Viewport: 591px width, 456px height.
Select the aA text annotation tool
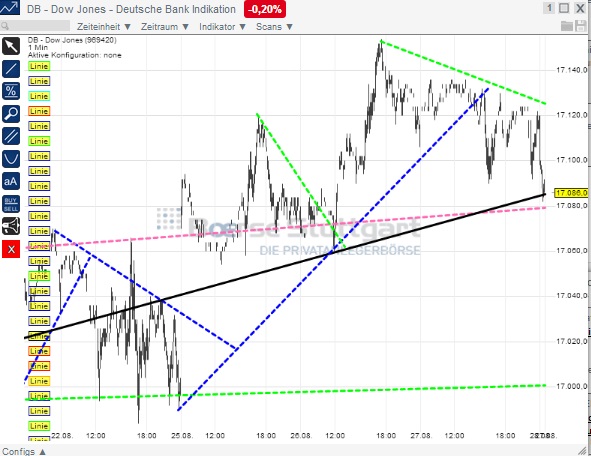click(11, 181)
